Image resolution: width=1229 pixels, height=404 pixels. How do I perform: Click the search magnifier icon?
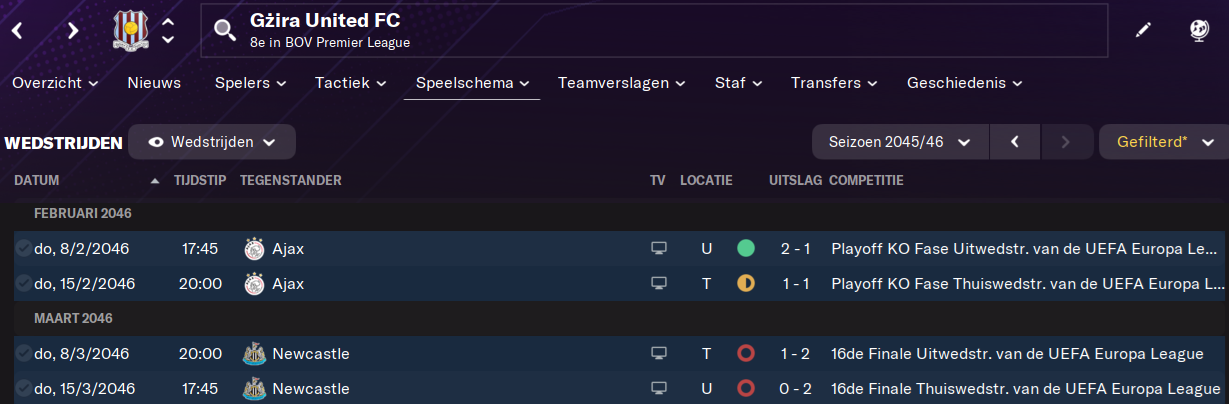pos(225,31)
